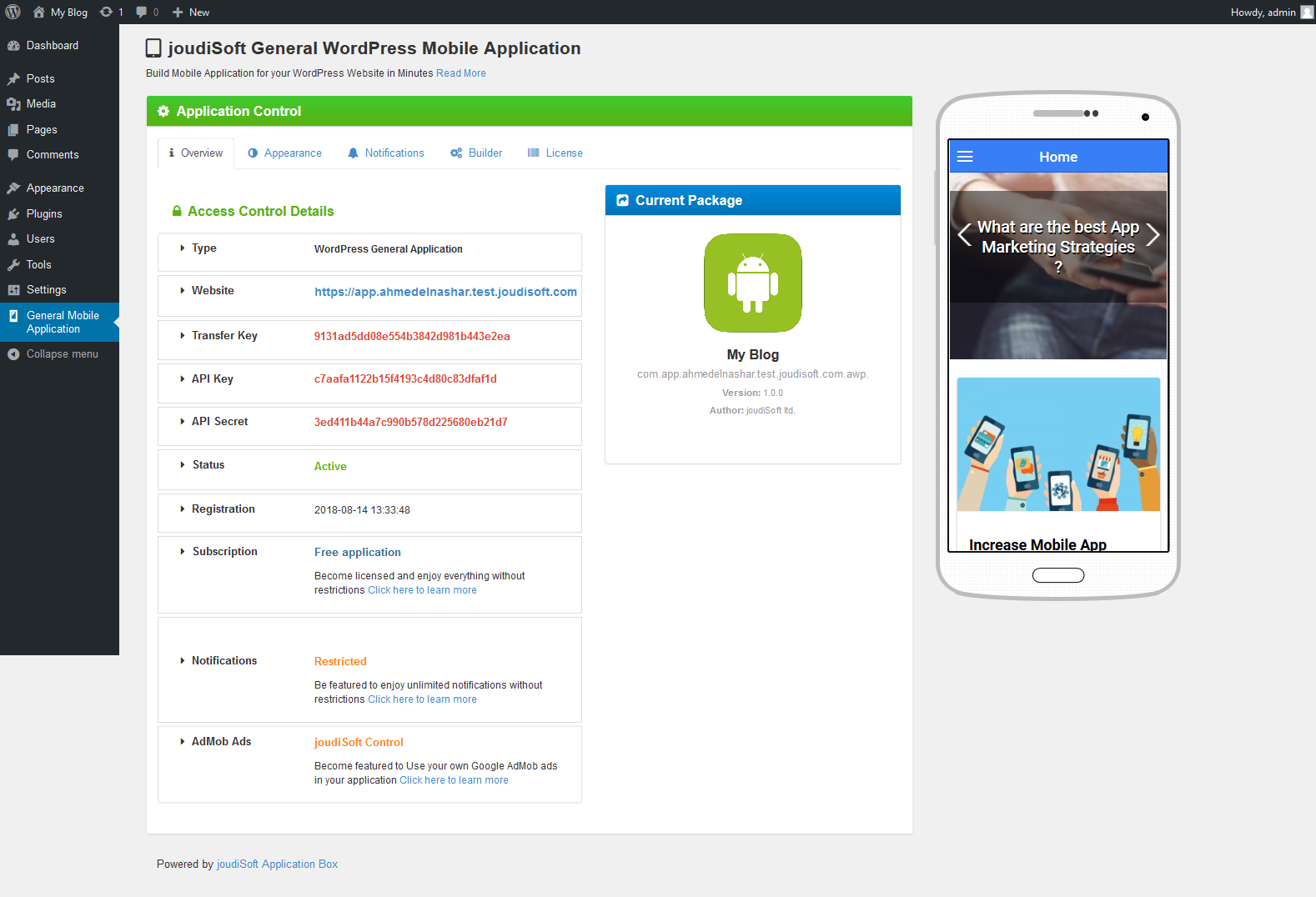
Task: Click the API Secret value text
Action: click(x=411, y=423)
